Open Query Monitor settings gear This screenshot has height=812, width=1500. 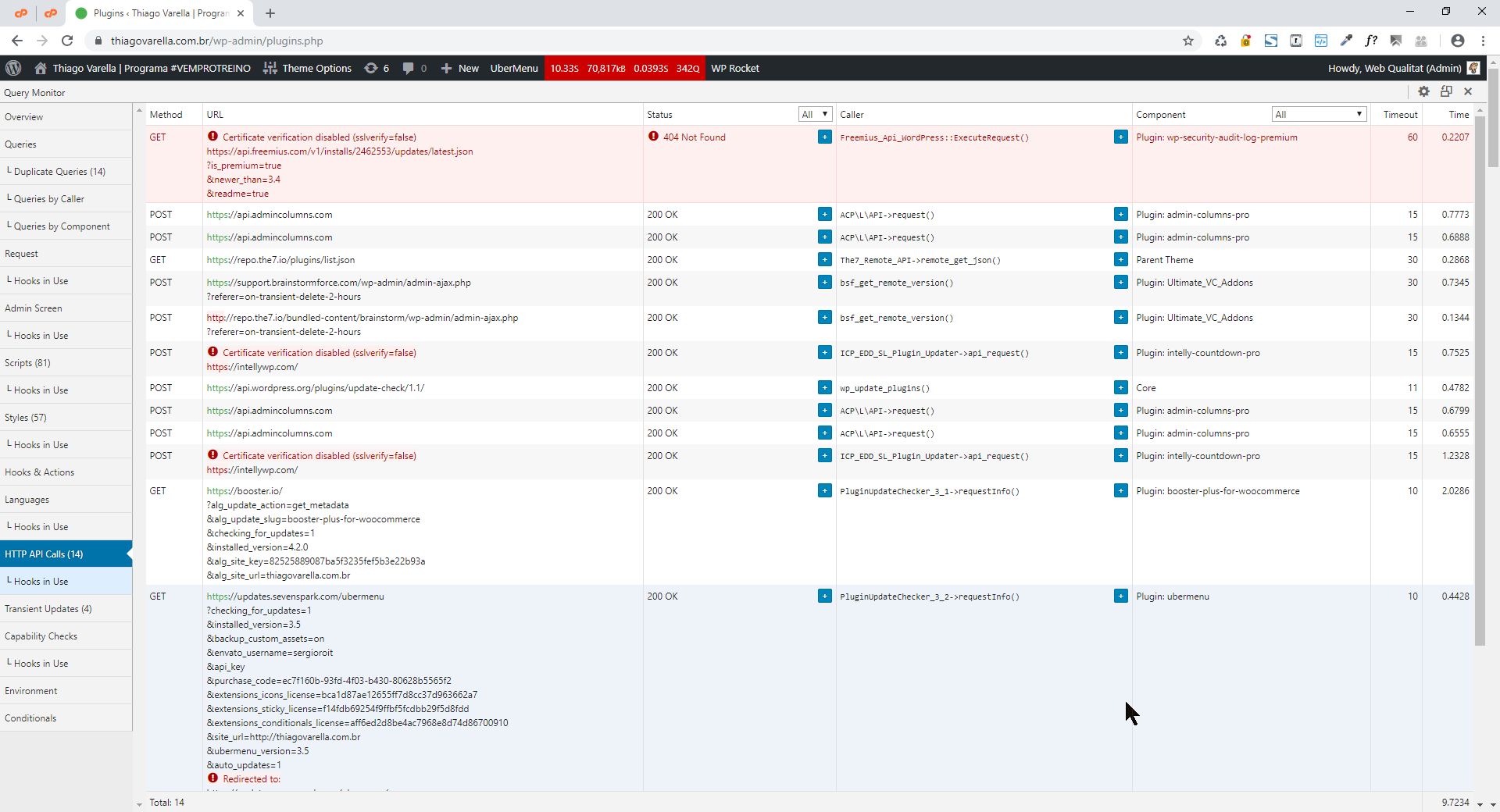pos(1423,91)
